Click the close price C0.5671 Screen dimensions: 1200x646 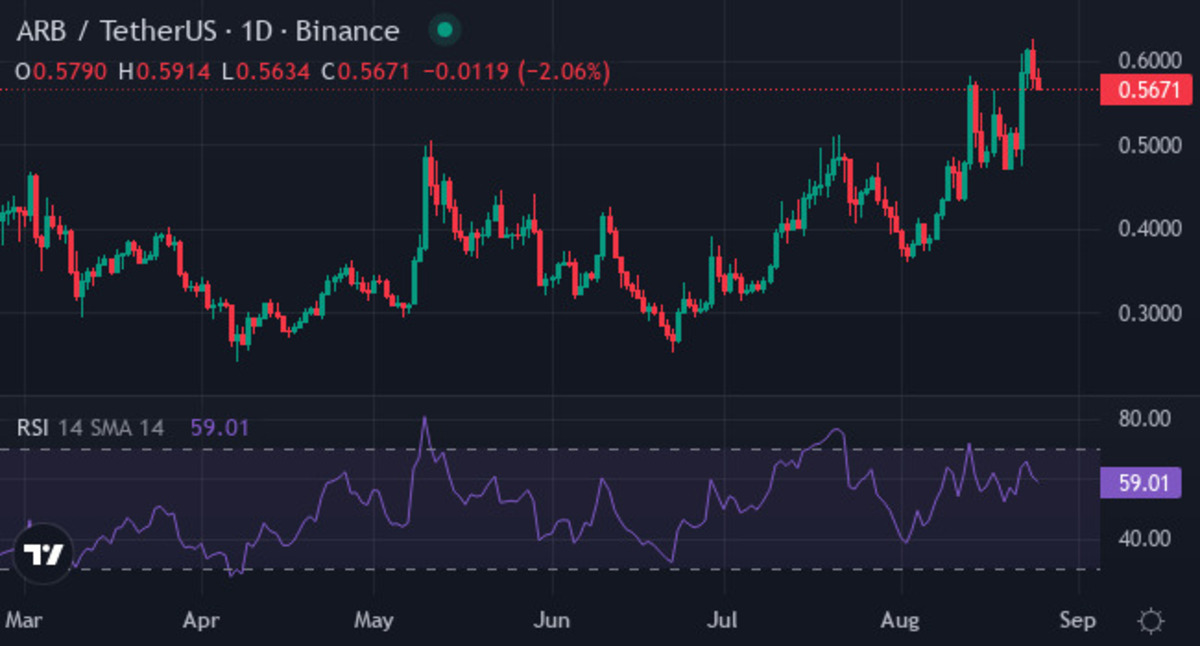point(368,71)
